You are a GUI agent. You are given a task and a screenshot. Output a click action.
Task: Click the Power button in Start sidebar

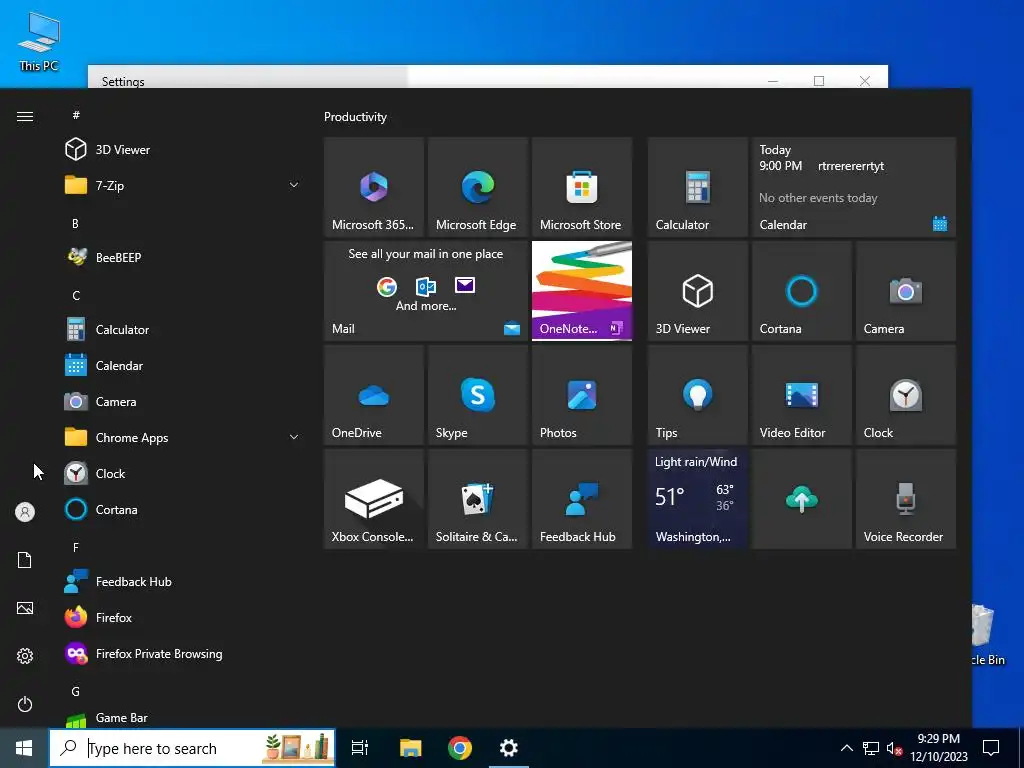(25, 704)
